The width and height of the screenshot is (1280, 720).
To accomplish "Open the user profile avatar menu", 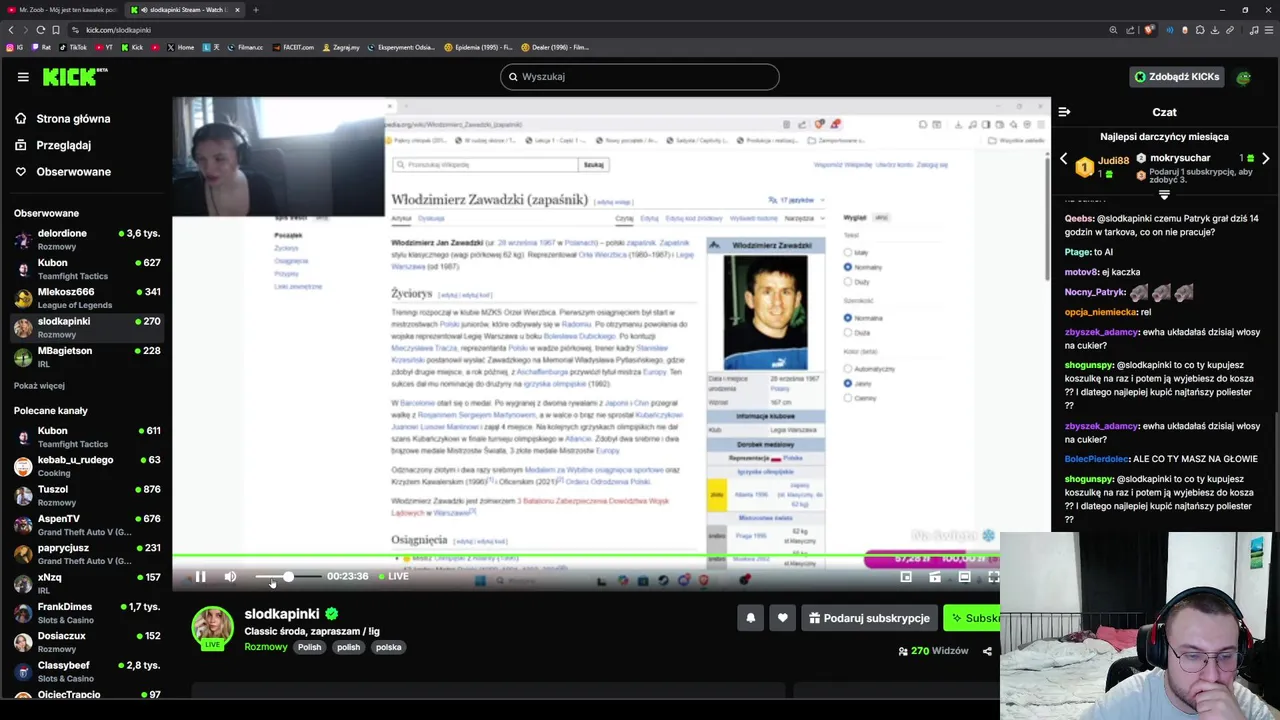I will [1243, 77].
